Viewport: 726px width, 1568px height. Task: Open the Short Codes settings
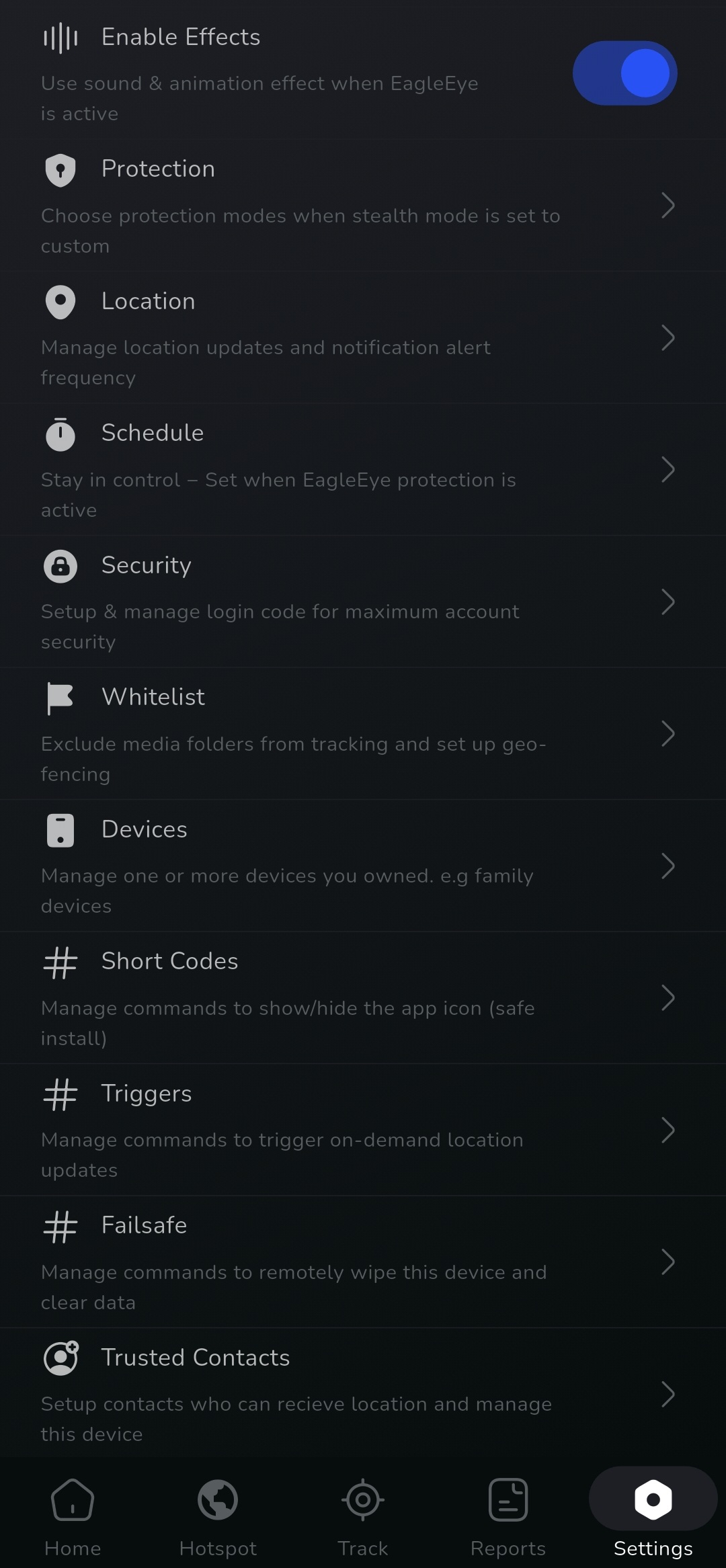[169, 962]
